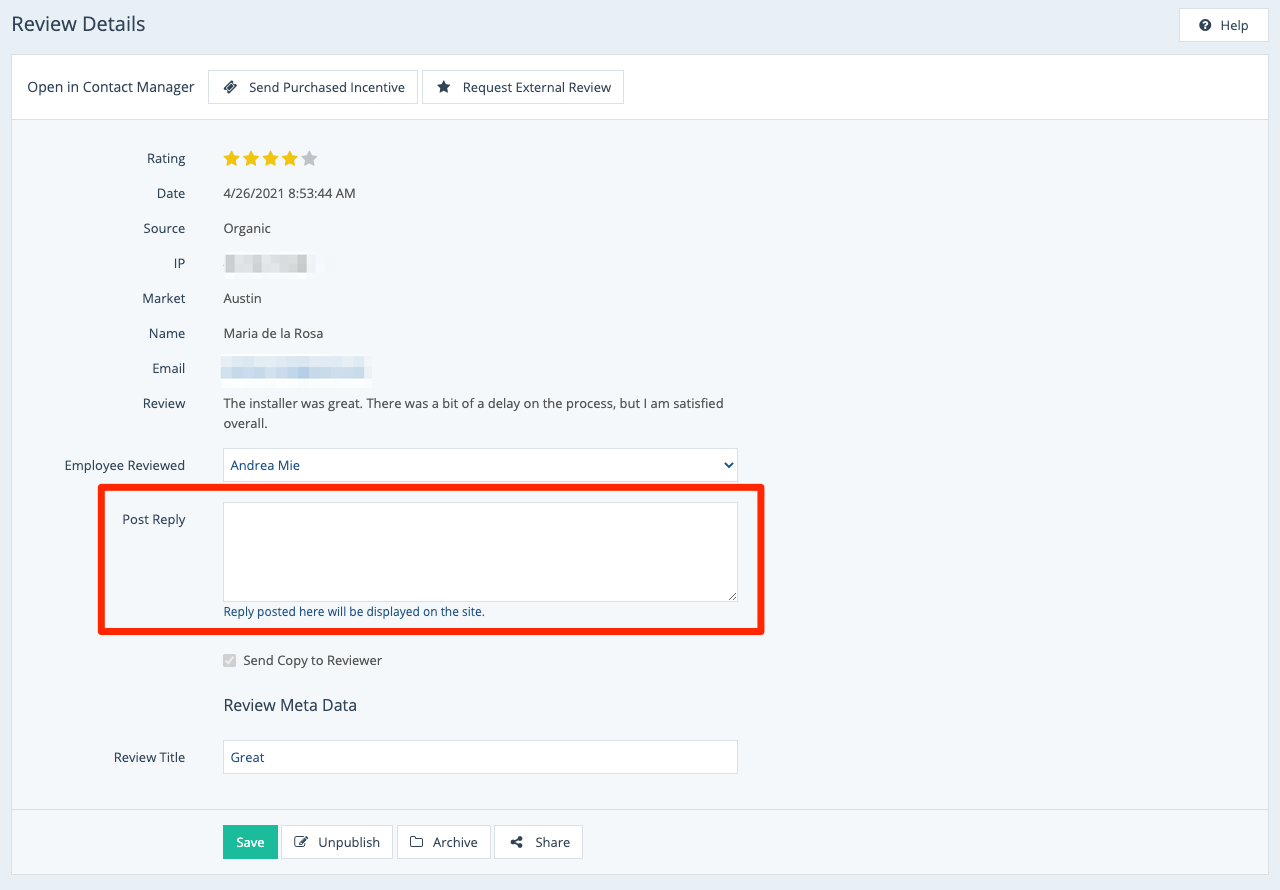The image size is (1280, 890).
Task: Toggle the Send Copy to Reviewer checkbox
Action: (230, 660)
